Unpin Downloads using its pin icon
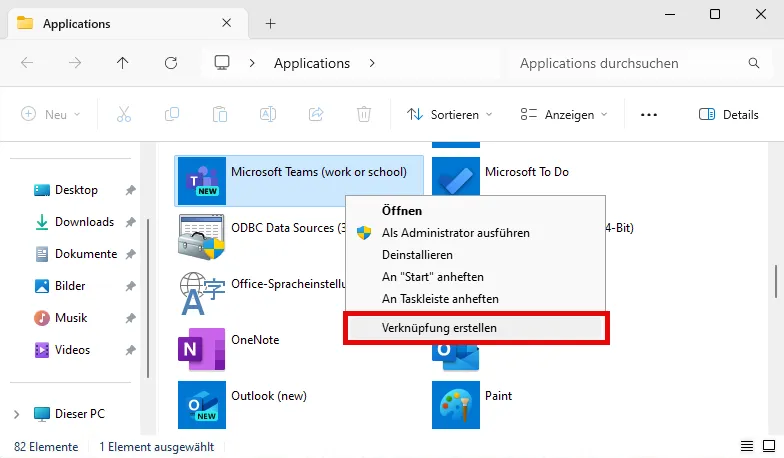The width and height of the screenshot is (784, 458). point(130,222)
